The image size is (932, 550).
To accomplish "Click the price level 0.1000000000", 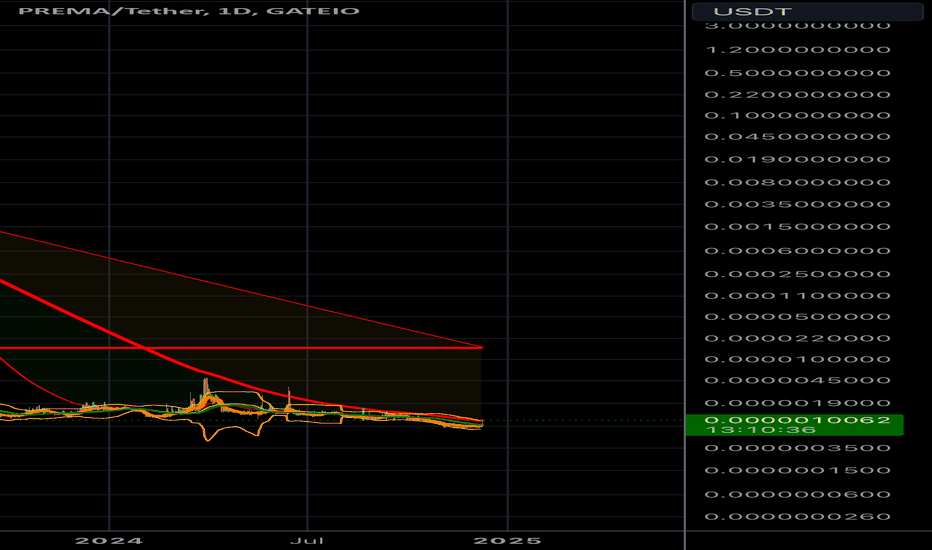I will [797, 115].
